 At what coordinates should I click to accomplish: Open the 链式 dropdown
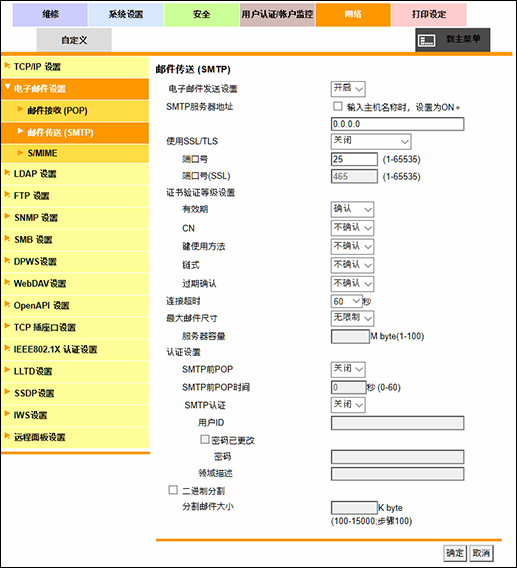click(x=352, y=265)
